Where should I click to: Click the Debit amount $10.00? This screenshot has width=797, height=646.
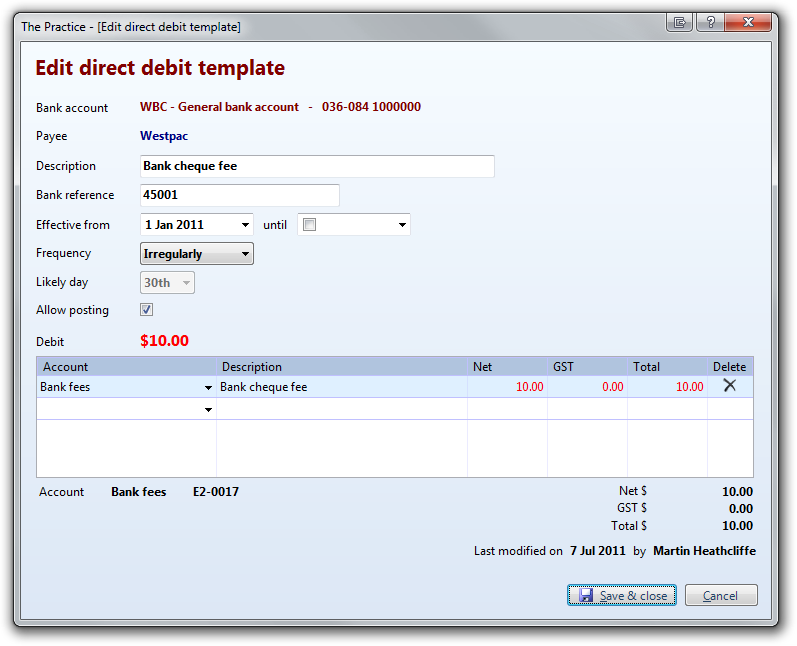164,341
